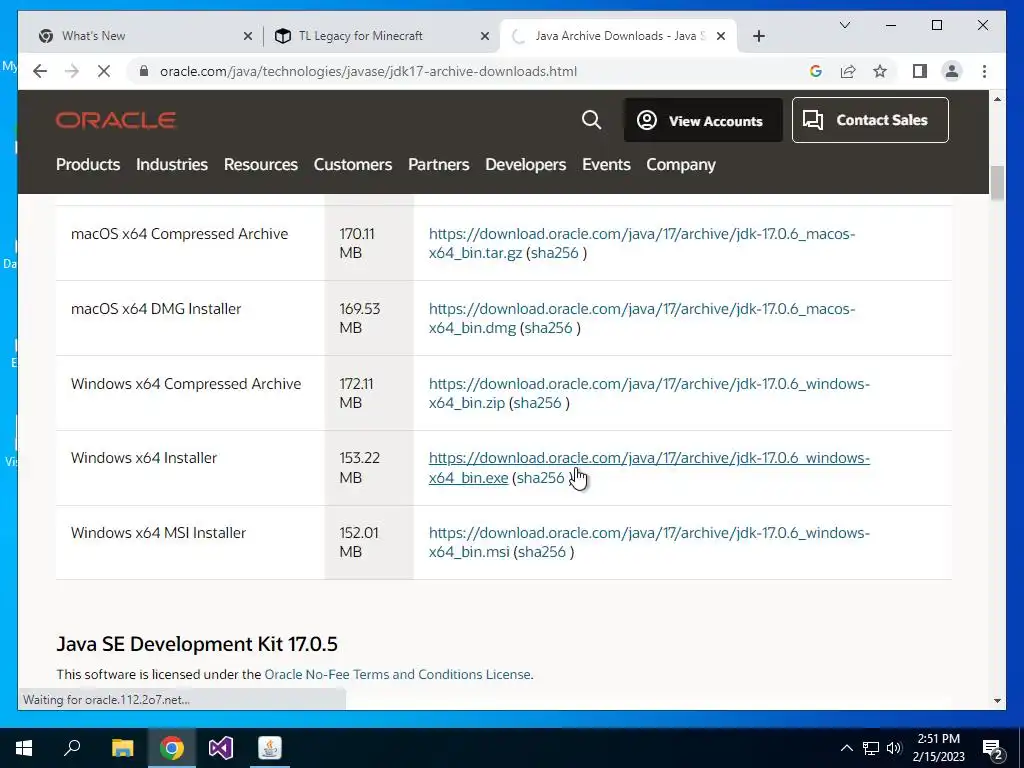The height and width of the screenshot is (768, 1024).
Task: Select the Java Archive Downloads tab
Action: (617, 36)
